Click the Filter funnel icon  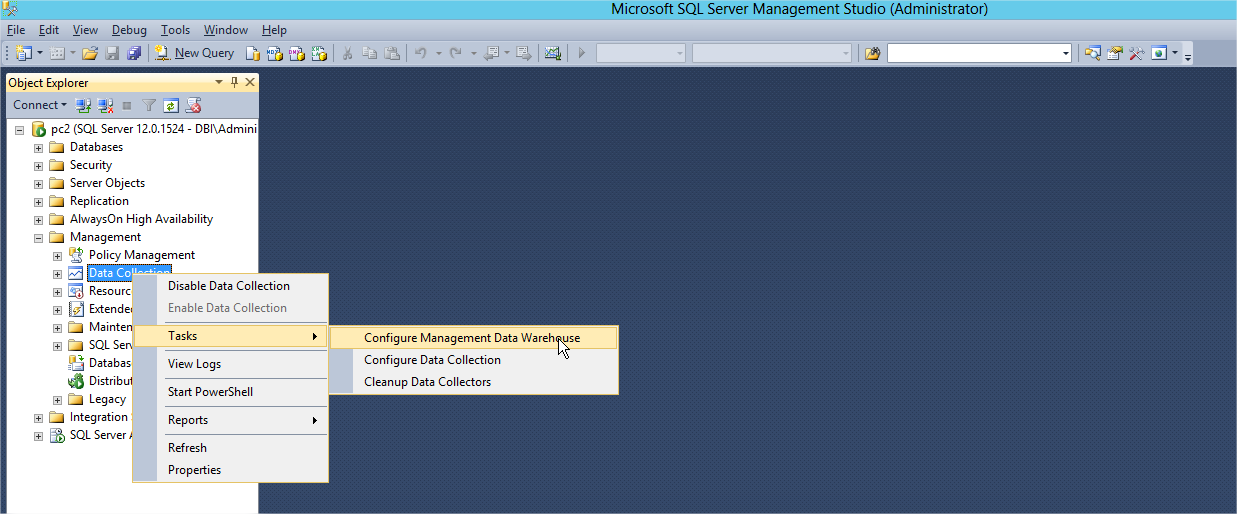coord(149,105)
